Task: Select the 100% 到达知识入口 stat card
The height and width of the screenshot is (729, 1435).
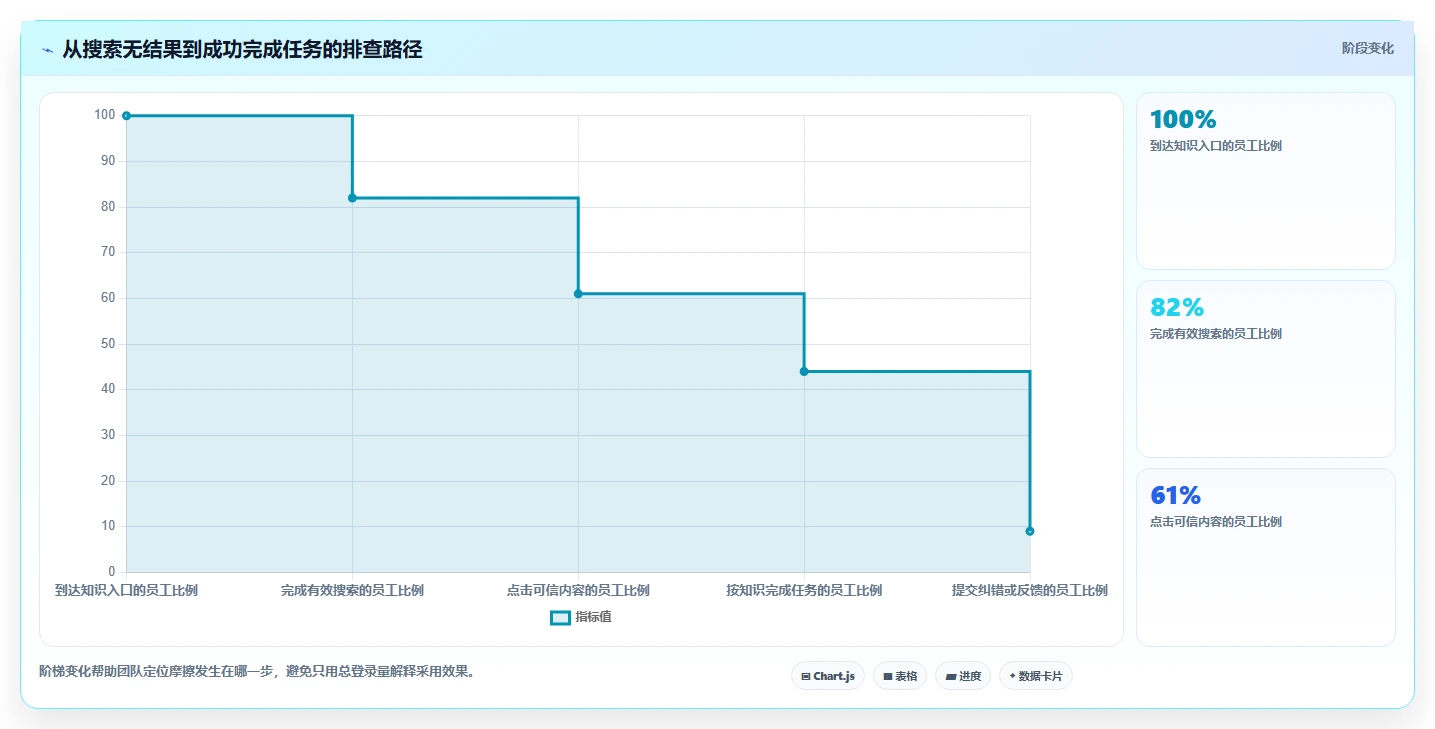Action: 1265,181
